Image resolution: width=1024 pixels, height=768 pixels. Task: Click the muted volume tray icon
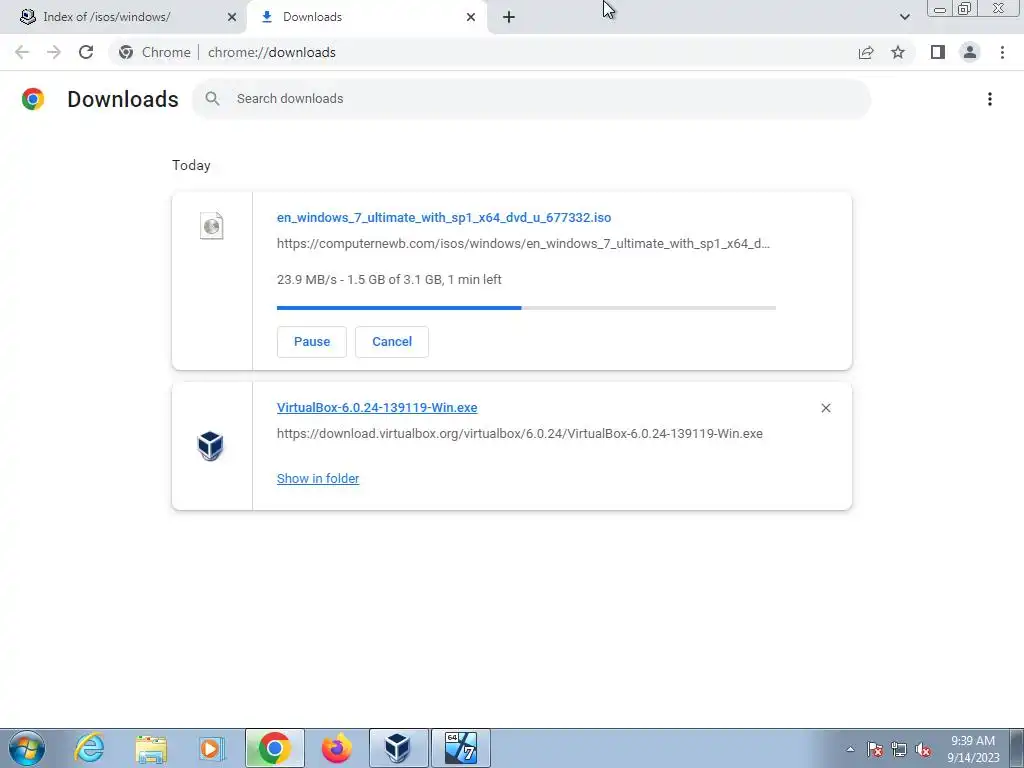pyautogui.click(x=923, y=749)
